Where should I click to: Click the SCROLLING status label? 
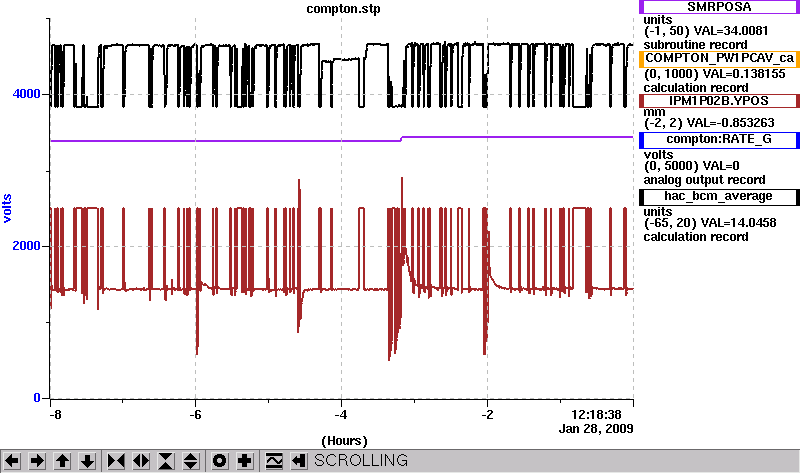point(361,460)
